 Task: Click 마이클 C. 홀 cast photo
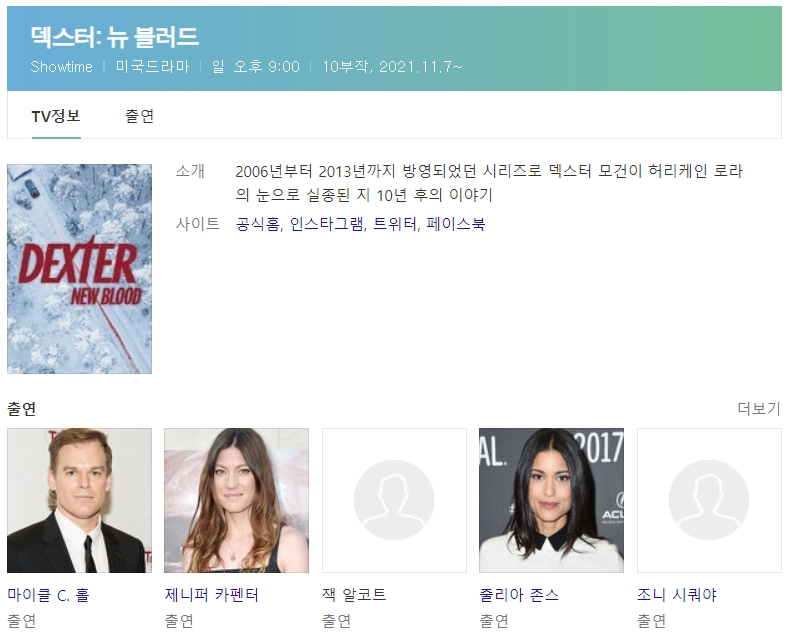pyautogui.click(x=79, y=500)
